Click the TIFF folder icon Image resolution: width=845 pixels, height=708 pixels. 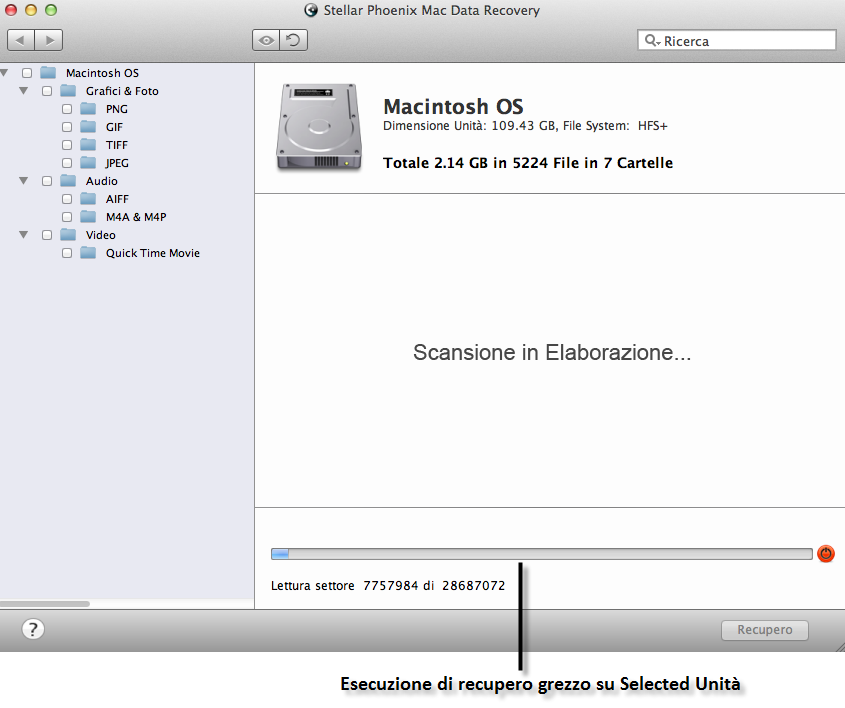pyautogui.click(x=88, y=145)
